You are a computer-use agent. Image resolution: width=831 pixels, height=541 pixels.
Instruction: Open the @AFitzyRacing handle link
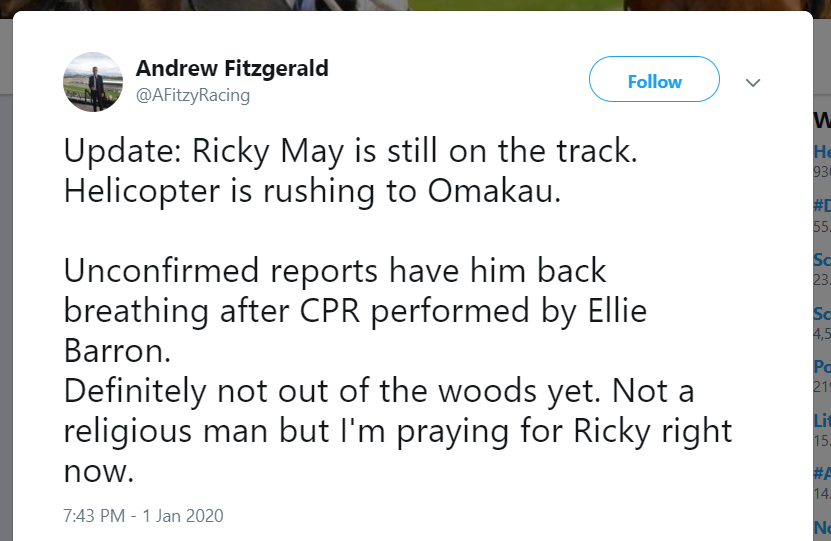193,95
